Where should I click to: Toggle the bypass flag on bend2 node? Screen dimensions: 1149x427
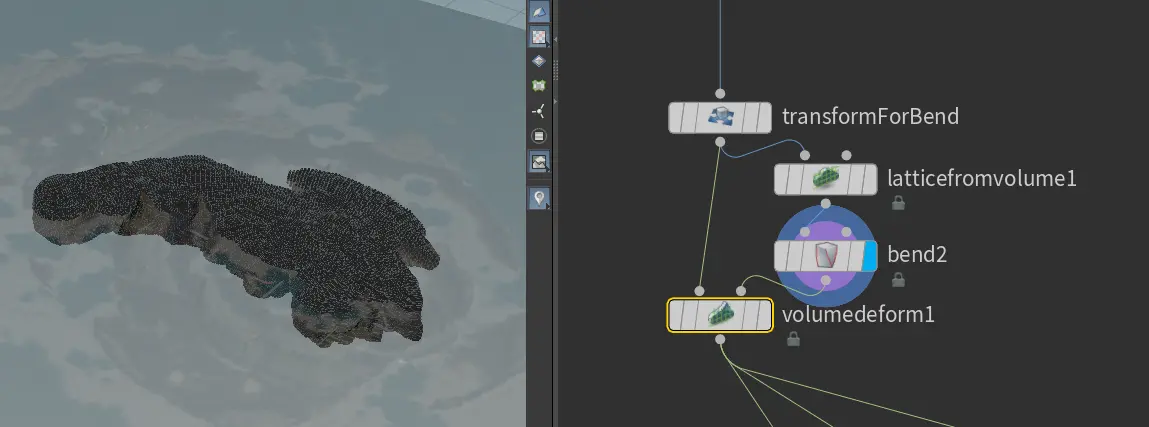click(783, 256)
